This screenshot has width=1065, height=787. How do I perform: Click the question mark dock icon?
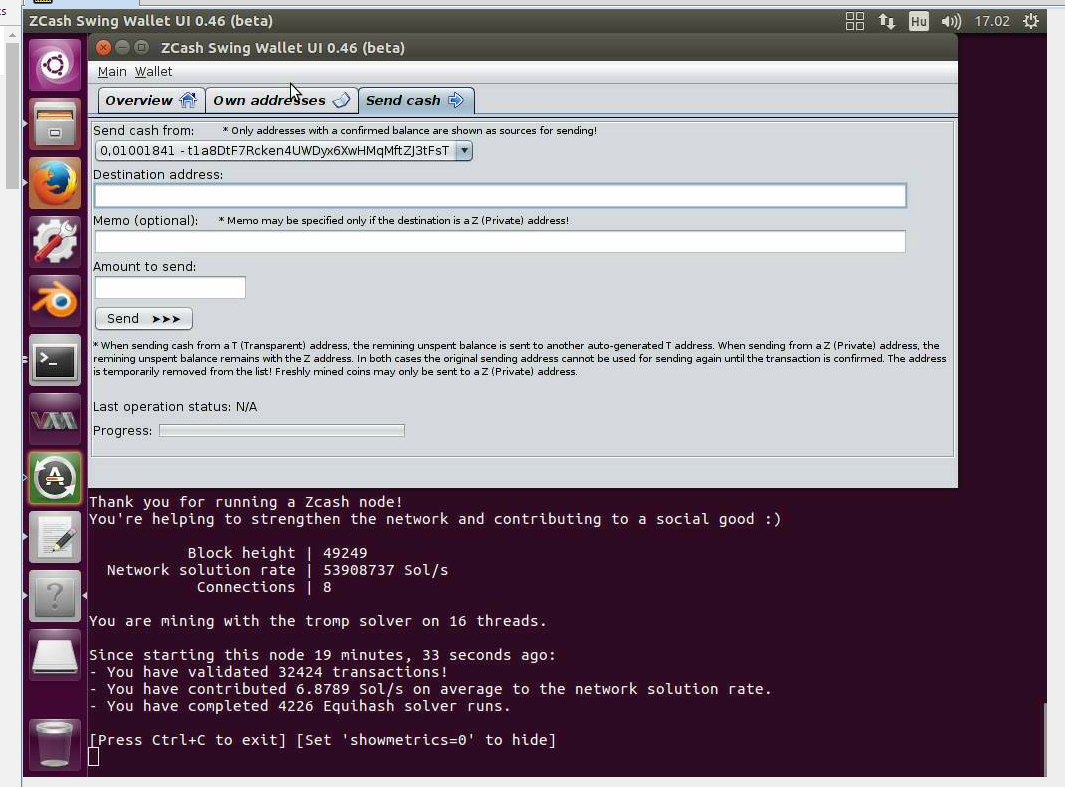pos(55,596)
